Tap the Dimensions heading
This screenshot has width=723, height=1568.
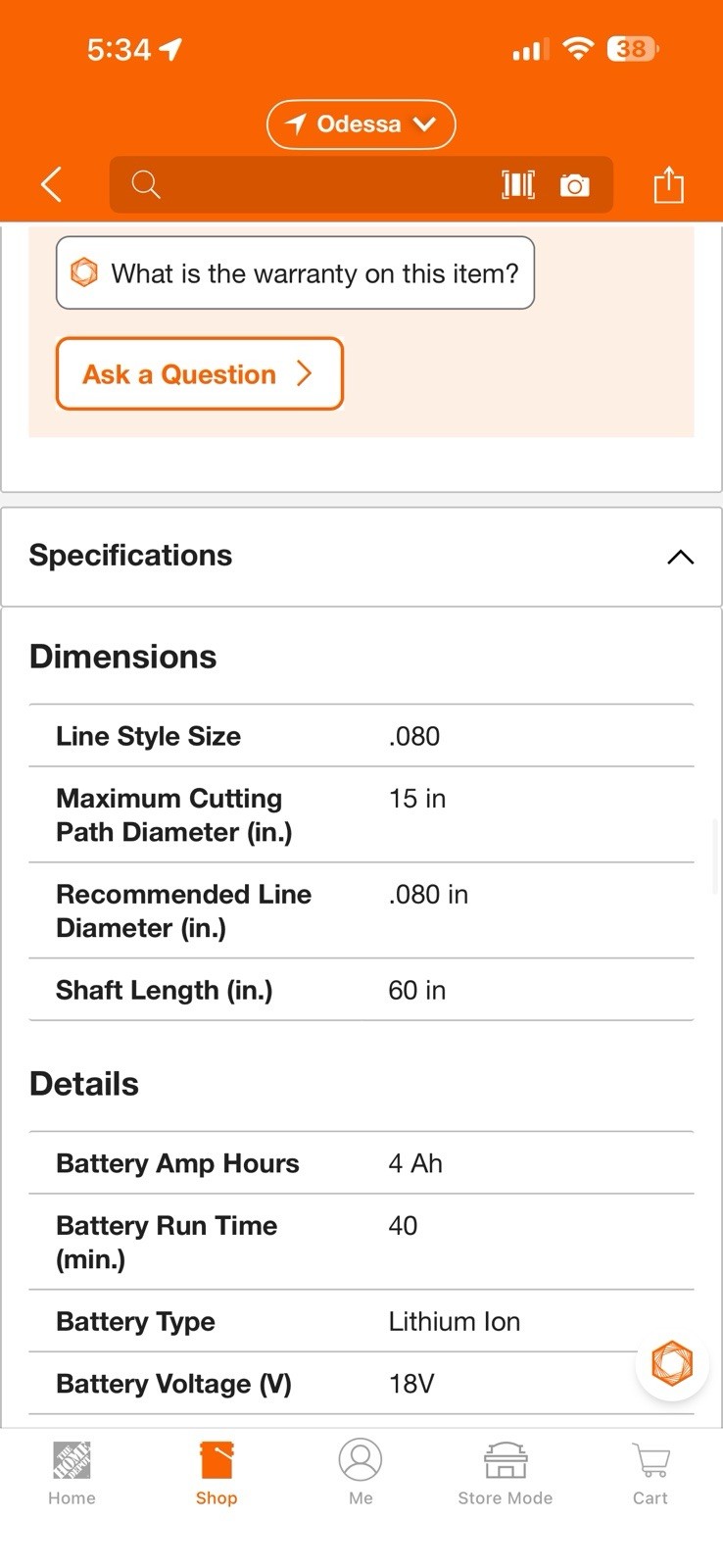click(123, 657)
